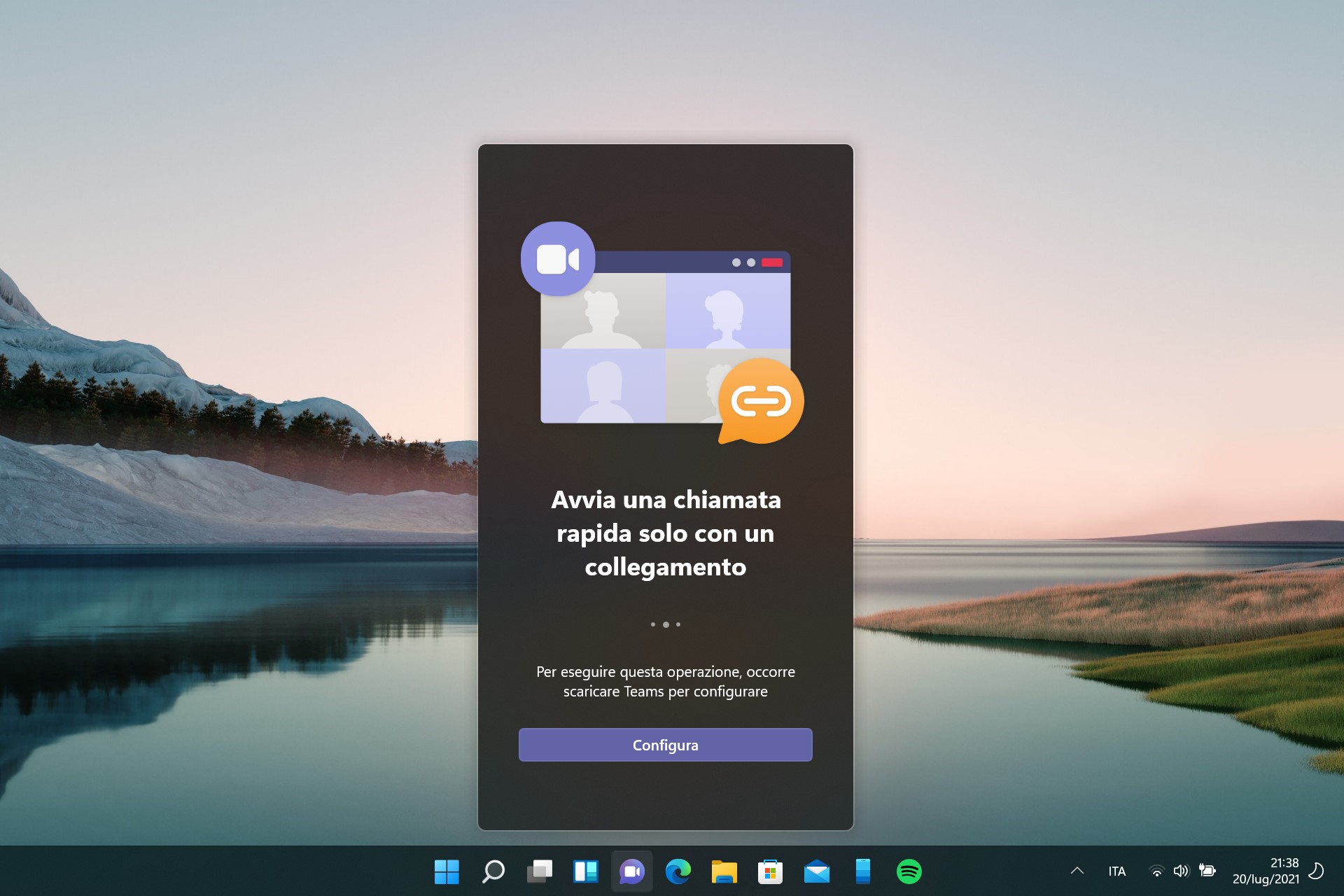
Task: Open the volume speaker icon
Action: point(1181,871)
